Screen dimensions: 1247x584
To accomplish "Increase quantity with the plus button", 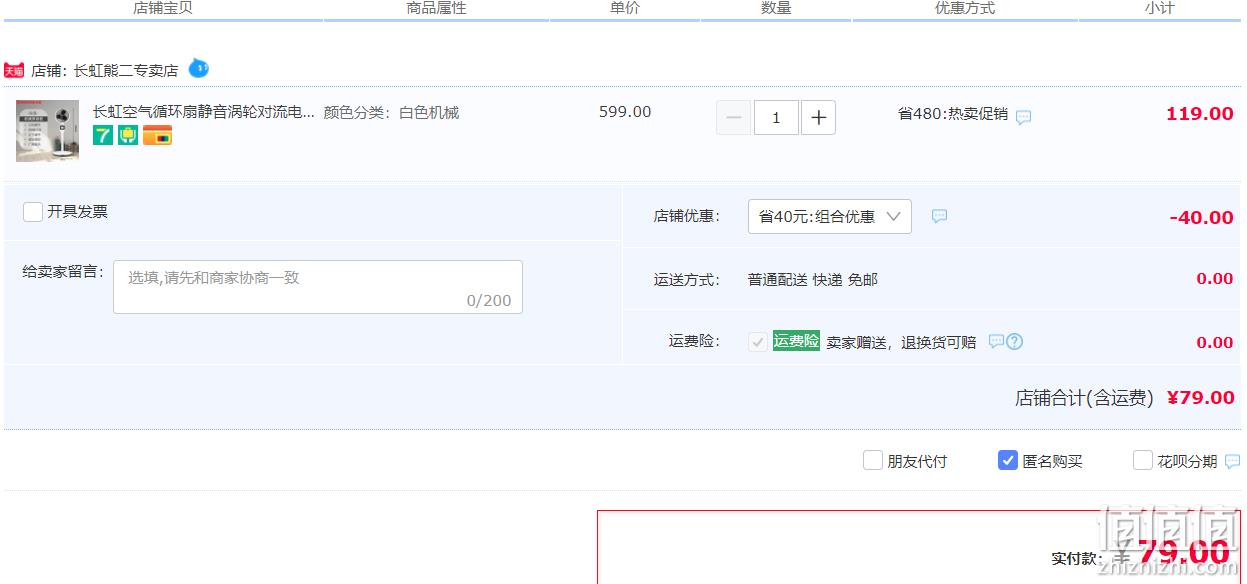I will tap(818, 118).
